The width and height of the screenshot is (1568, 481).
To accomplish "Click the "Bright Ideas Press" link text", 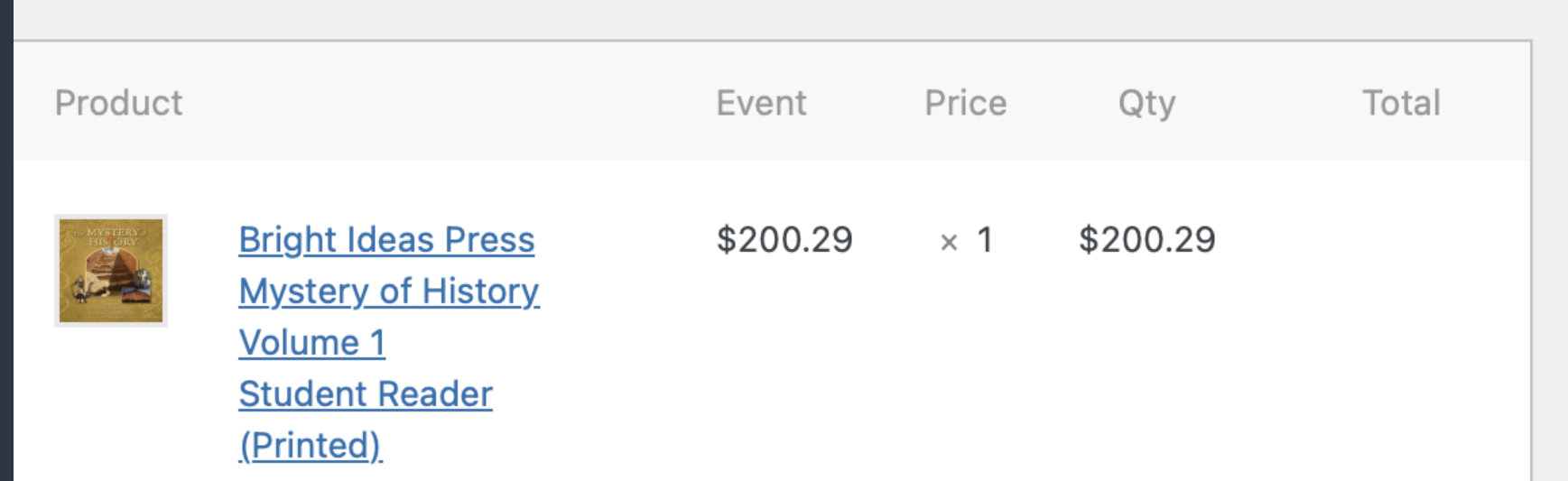I will tap(386, 240).
